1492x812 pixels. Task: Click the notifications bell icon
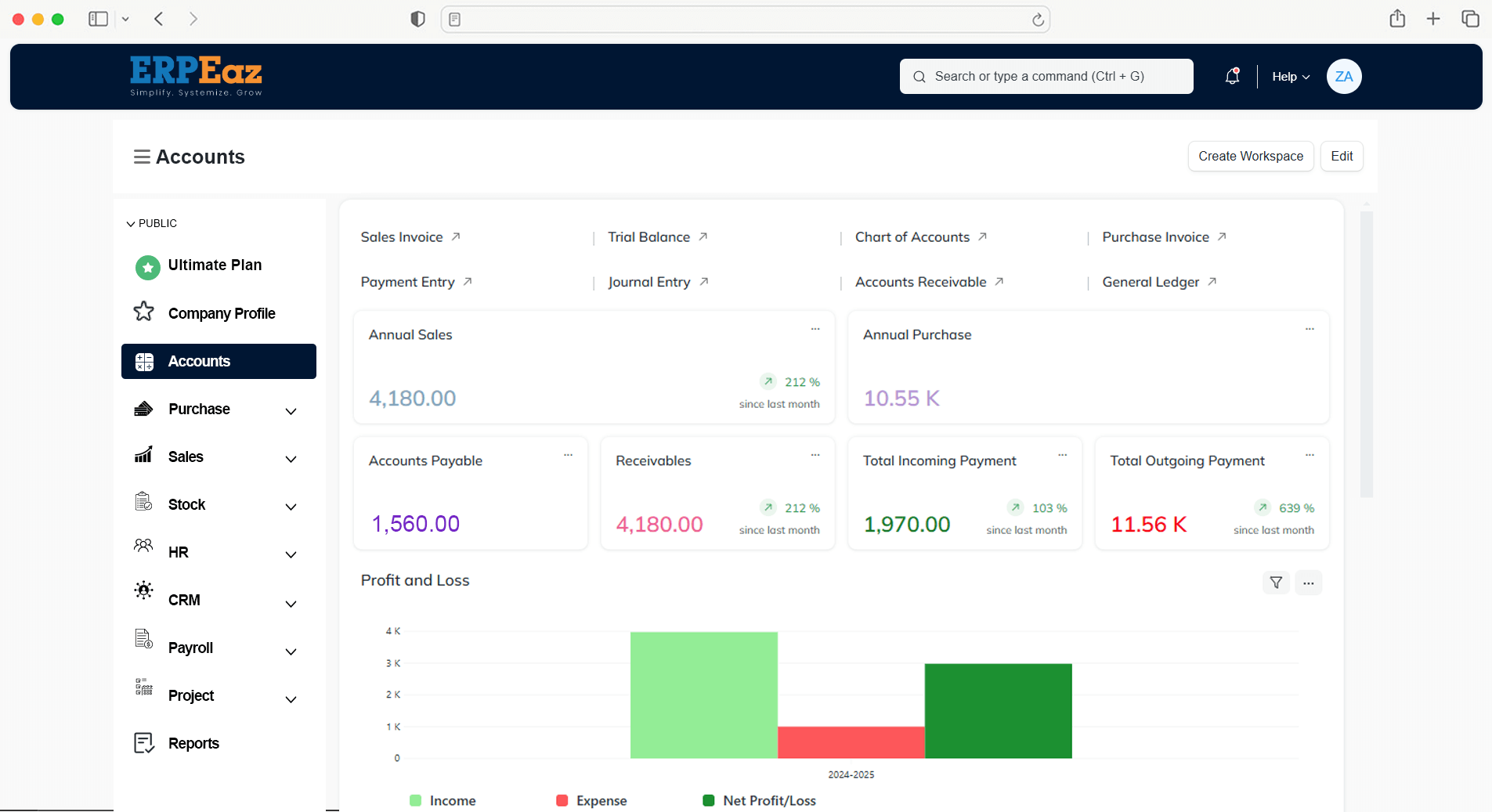point(1232,77)
